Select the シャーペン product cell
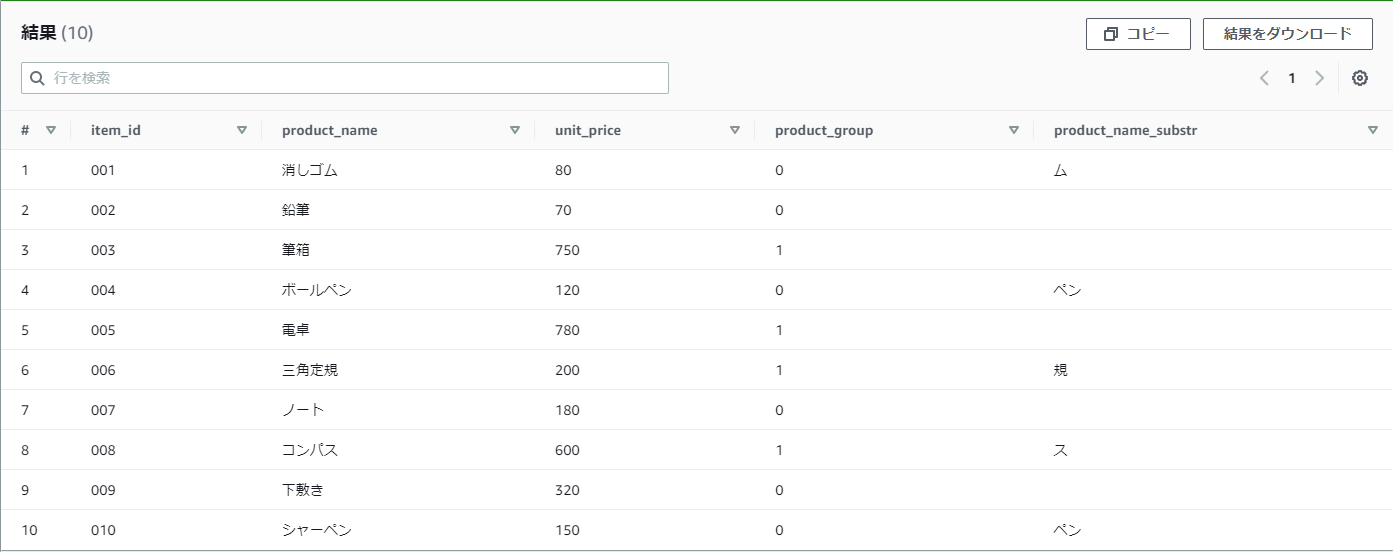1393x552 pixels. point(317,530)
